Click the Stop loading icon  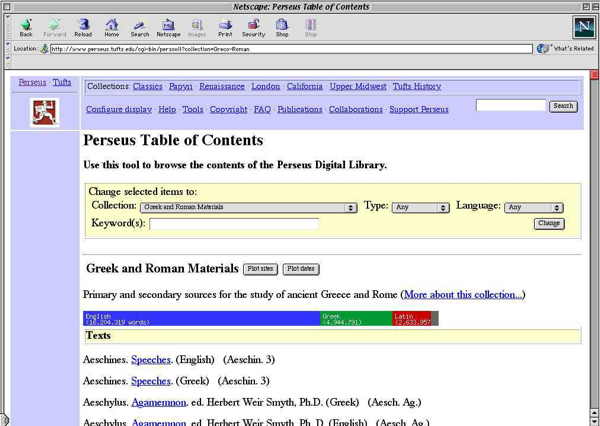(x=311, y=27)
